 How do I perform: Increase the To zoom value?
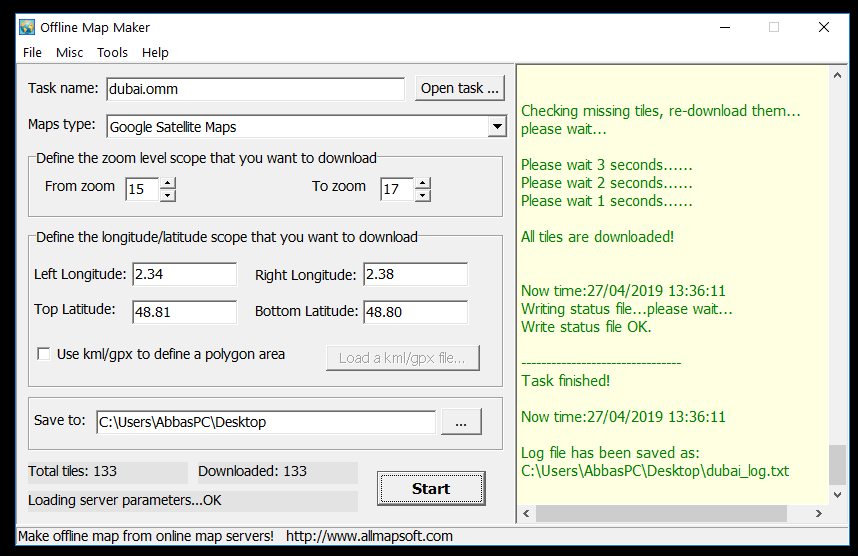(x=423, y=183)
